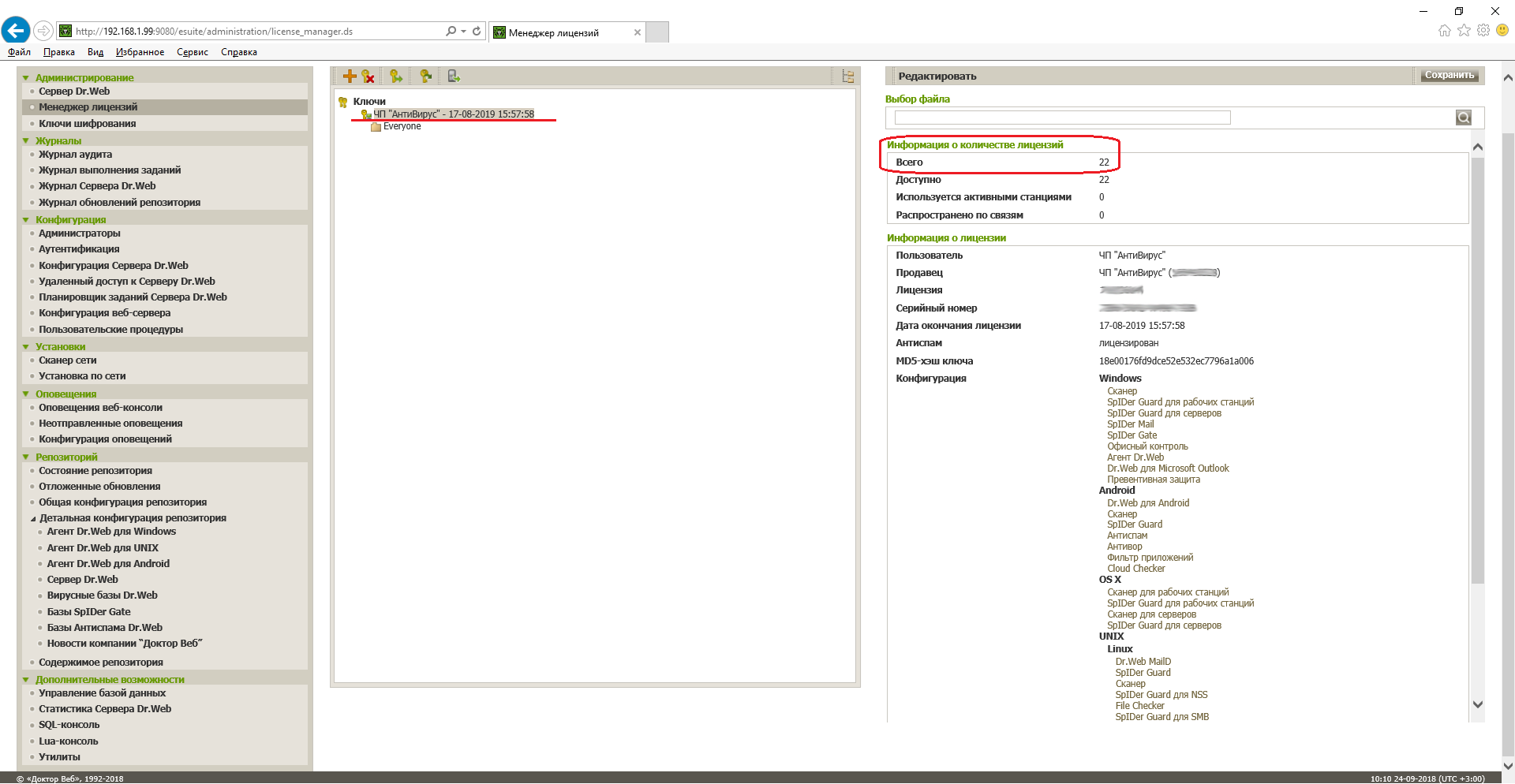The height and width of the screenshot is (784, 1515).
Task: Click the smiley feedback icon
Action: [1502, 30]
